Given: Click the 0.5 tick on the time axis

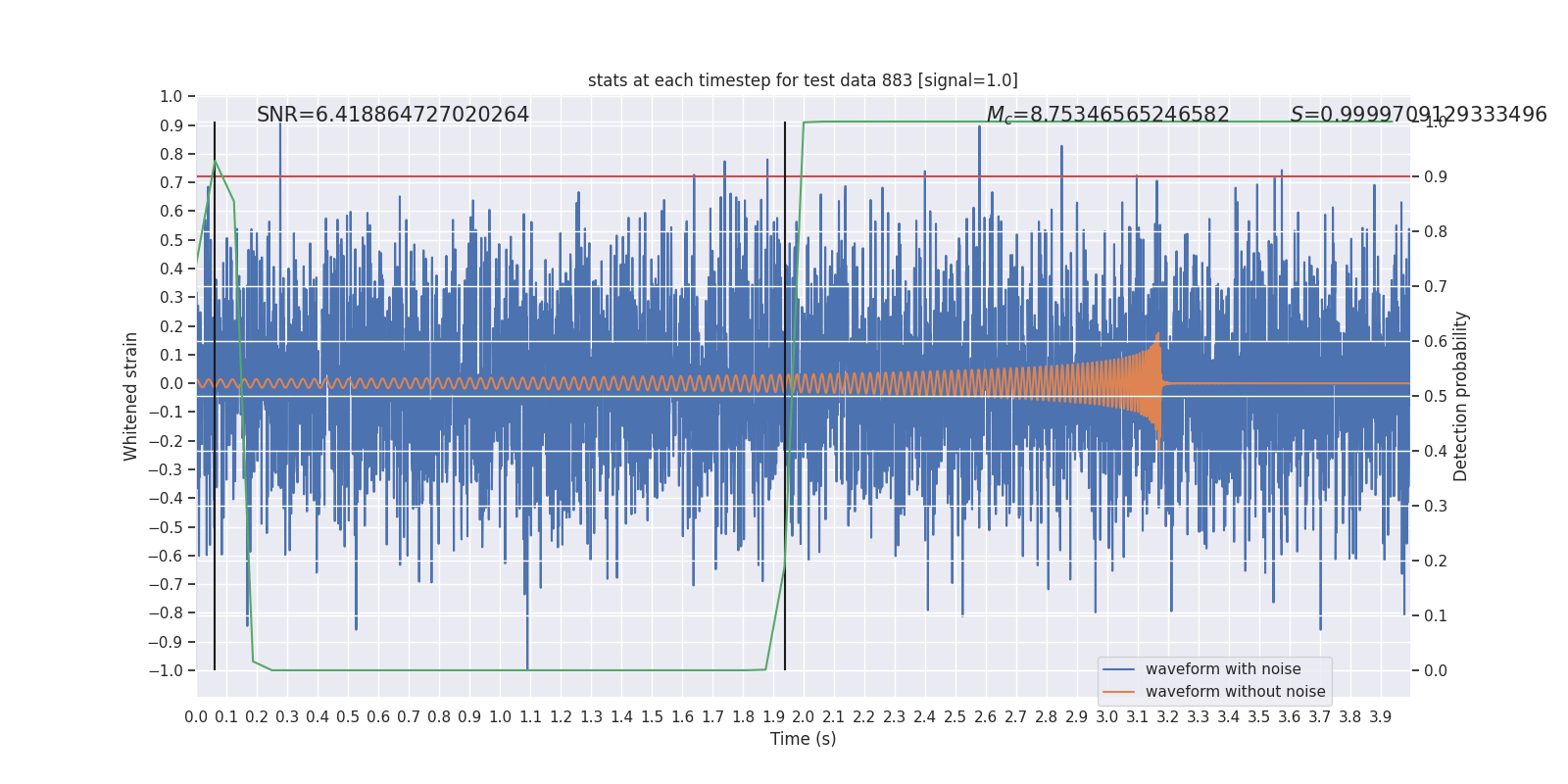Looking at the screenshot, I should (348, 717).
